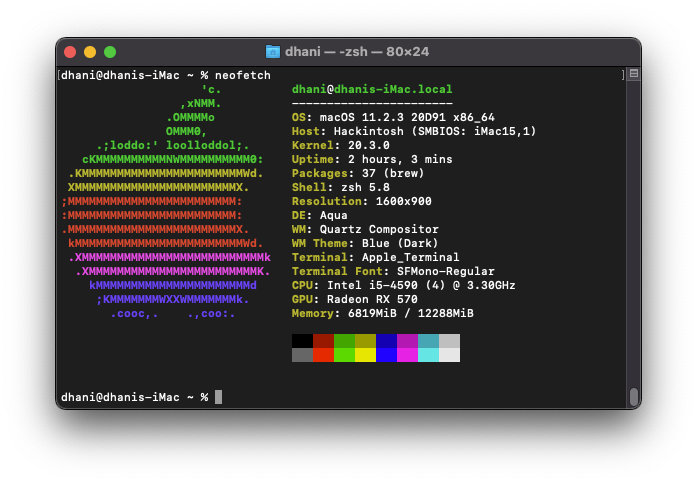Click the Resolution value '1600x900'
The width and height of the screenshot is (697, 483).
[x=404, y=201]
